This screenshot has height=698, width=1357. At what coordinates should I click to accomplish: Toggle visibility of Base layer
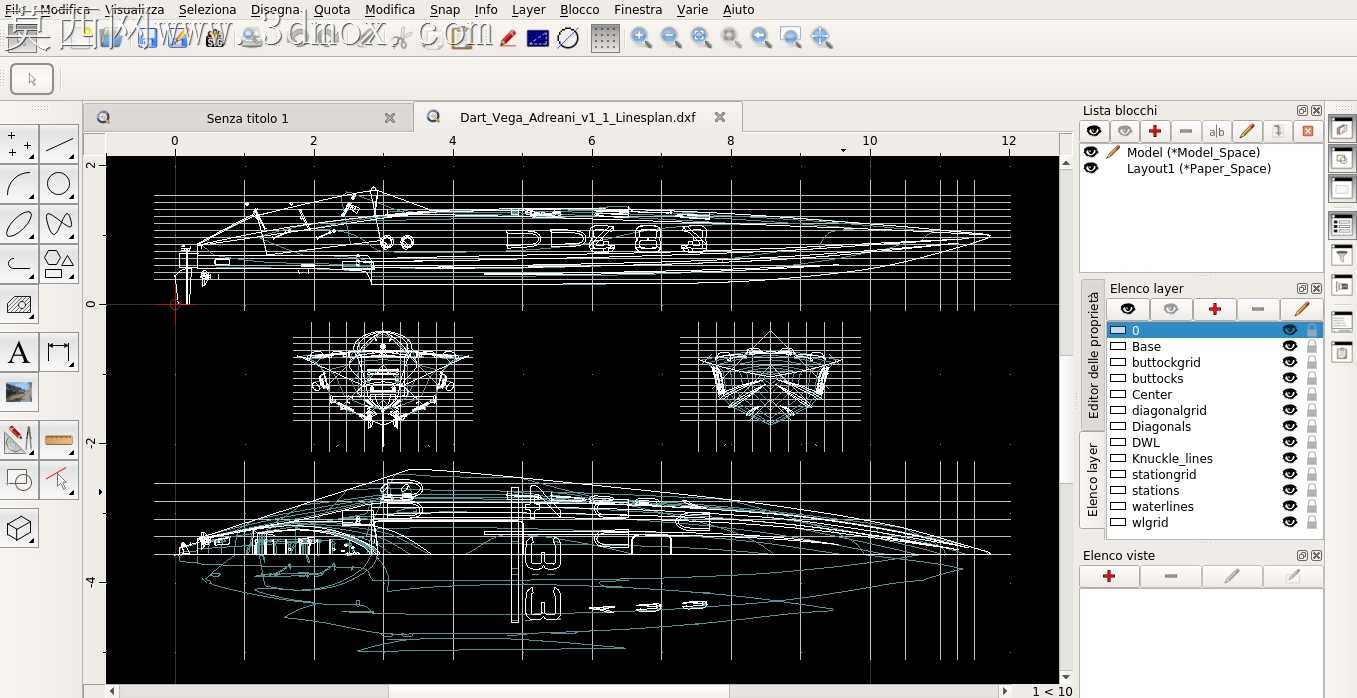click(x=1290, y=346)
